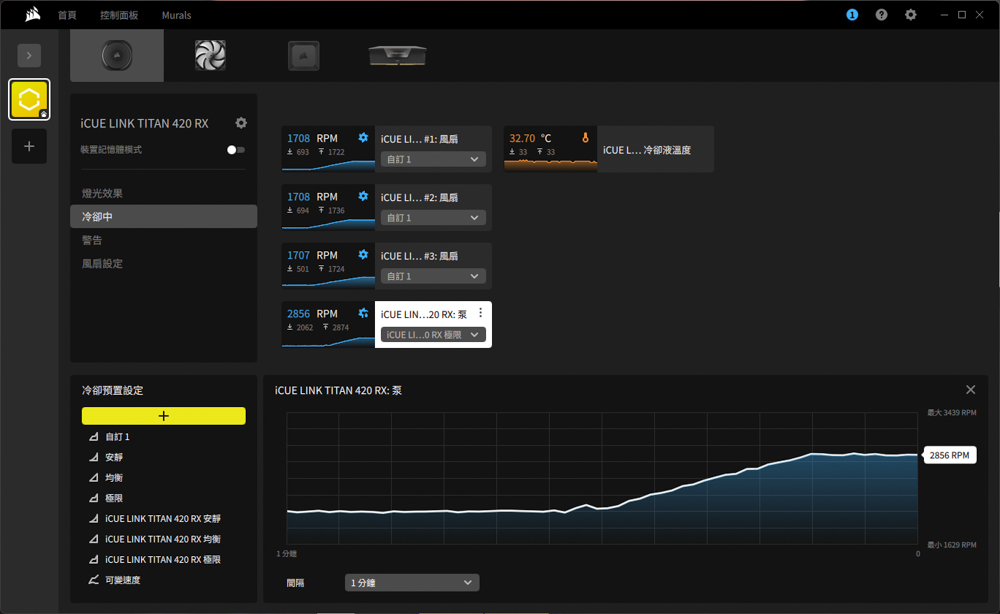Open the global settings gear icon

tap(911, 15)
